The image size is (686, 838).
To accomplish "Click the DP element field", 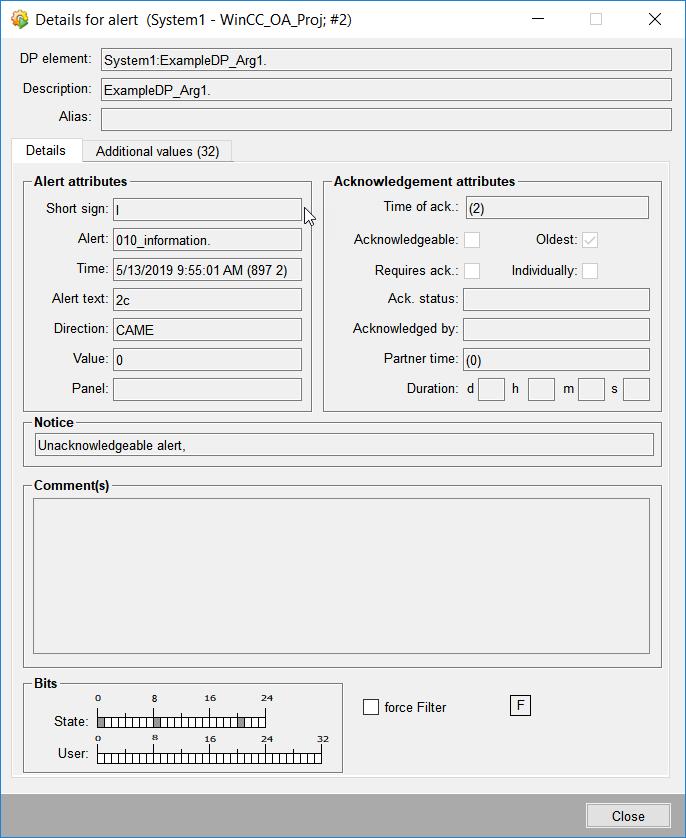I will coord(385,60).
